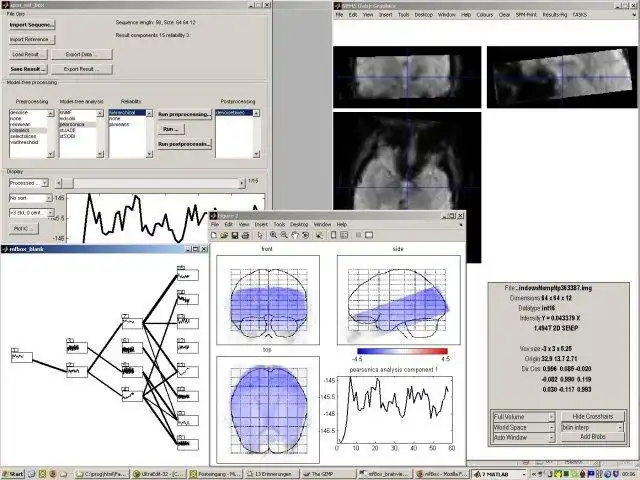
Task: Click the Save Result button
Action: [28, 69]
